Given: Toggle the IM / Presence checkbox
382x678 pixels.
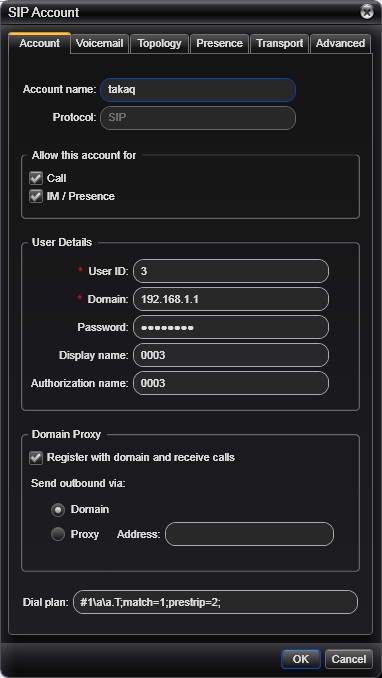Looking at the screenshot, I should tap(36, 196).
